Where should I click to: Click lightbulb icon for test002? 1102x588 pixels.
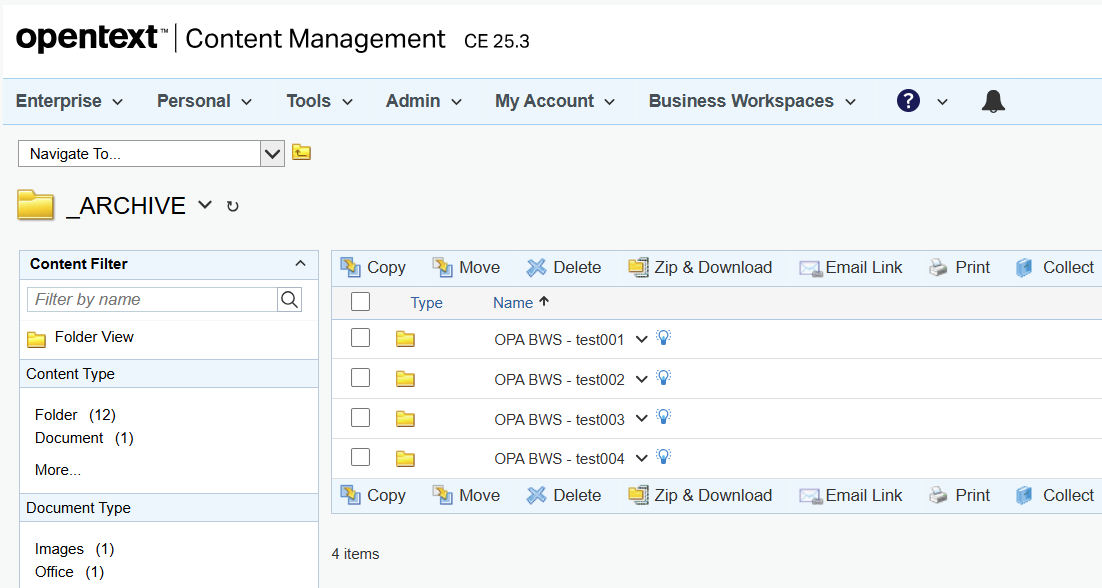(663, 377)
